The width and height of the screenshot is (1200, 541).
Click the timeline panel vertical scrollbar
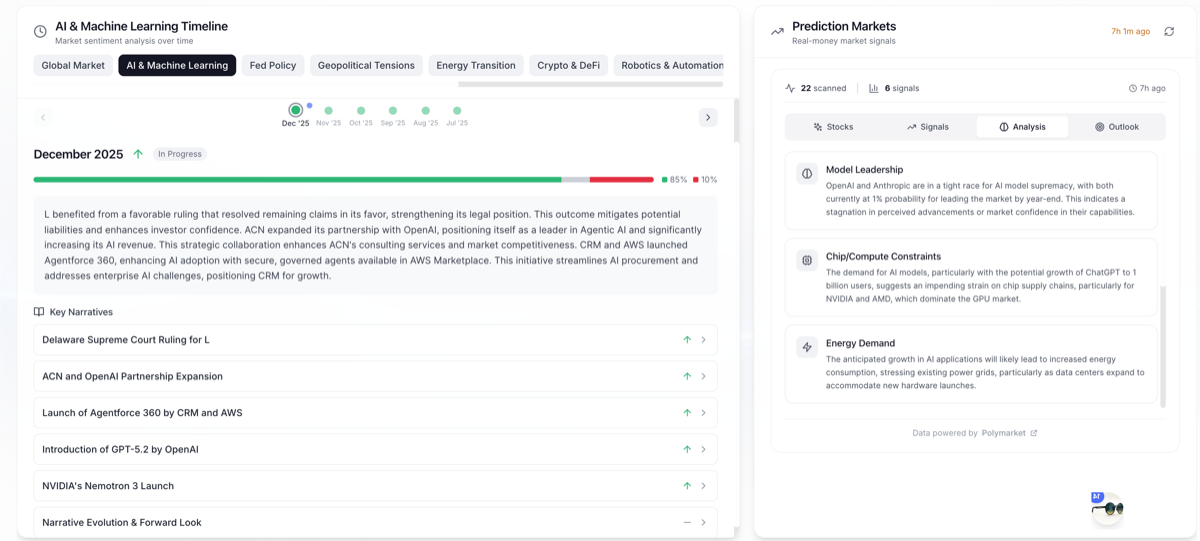tap(737, 120)
